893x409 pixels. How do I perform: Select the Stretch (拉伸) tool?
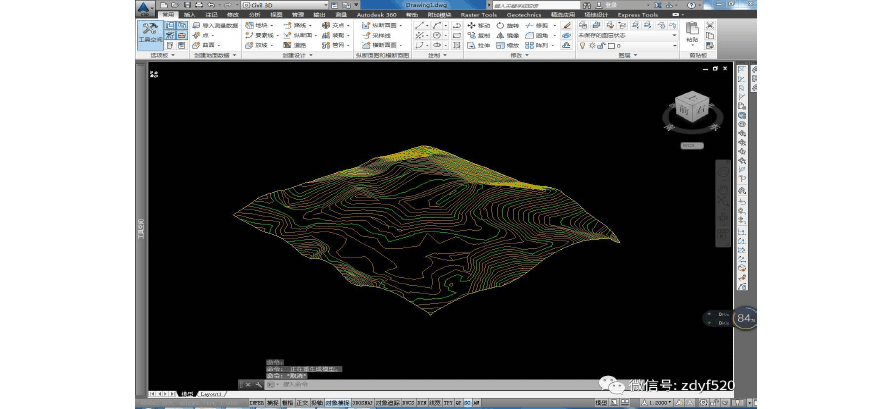[479, 45]
